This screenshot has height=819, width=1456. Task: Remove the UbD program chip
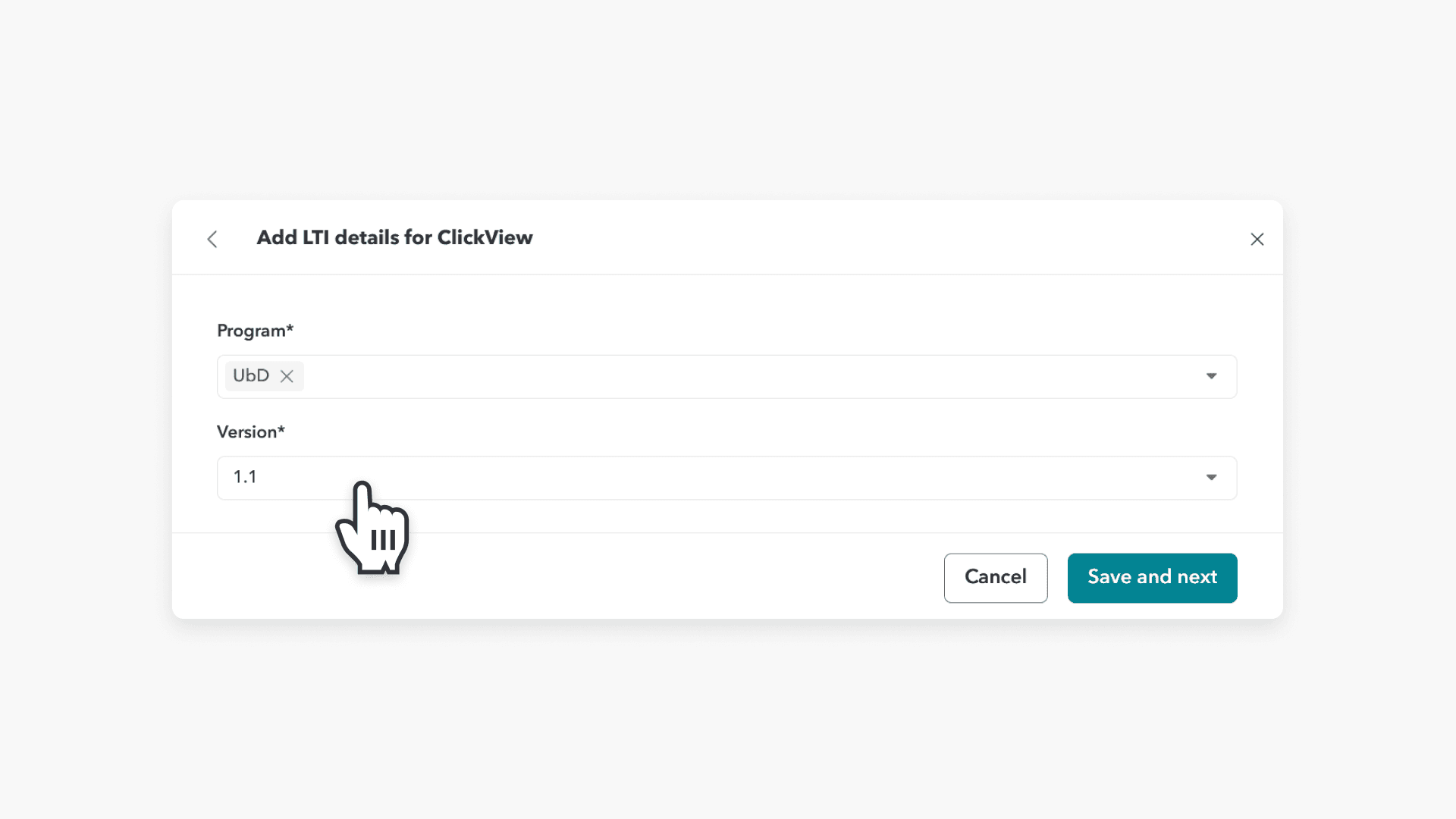pos(287,376)
